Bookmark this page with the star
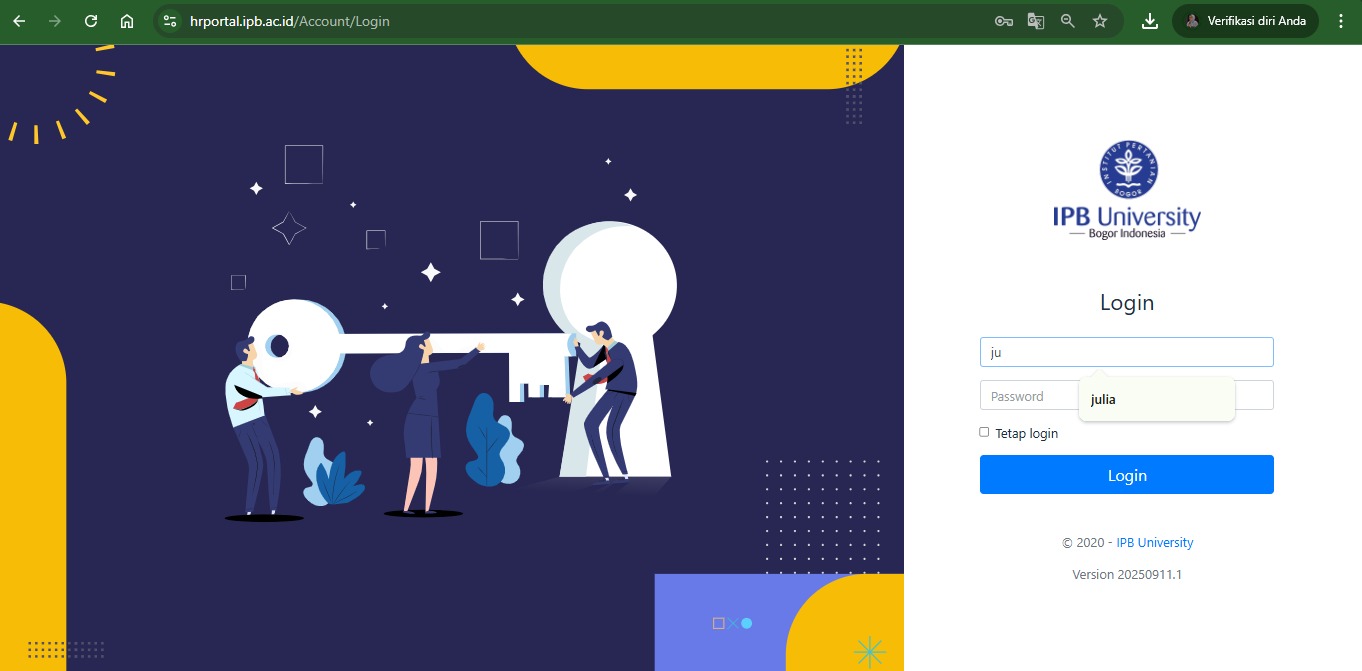The height and width of the screenshot is (671, 1362). point(1100,21)
